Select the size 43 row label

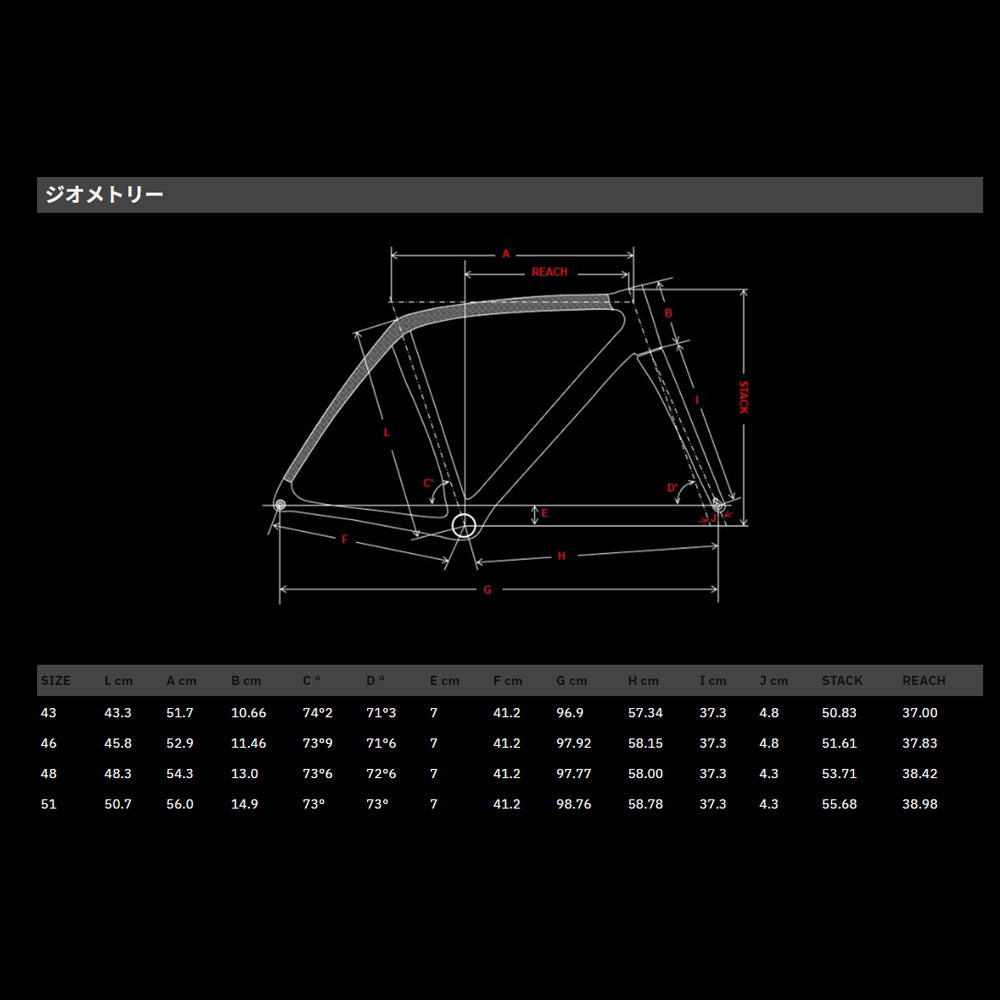click(x=48, y=713)
